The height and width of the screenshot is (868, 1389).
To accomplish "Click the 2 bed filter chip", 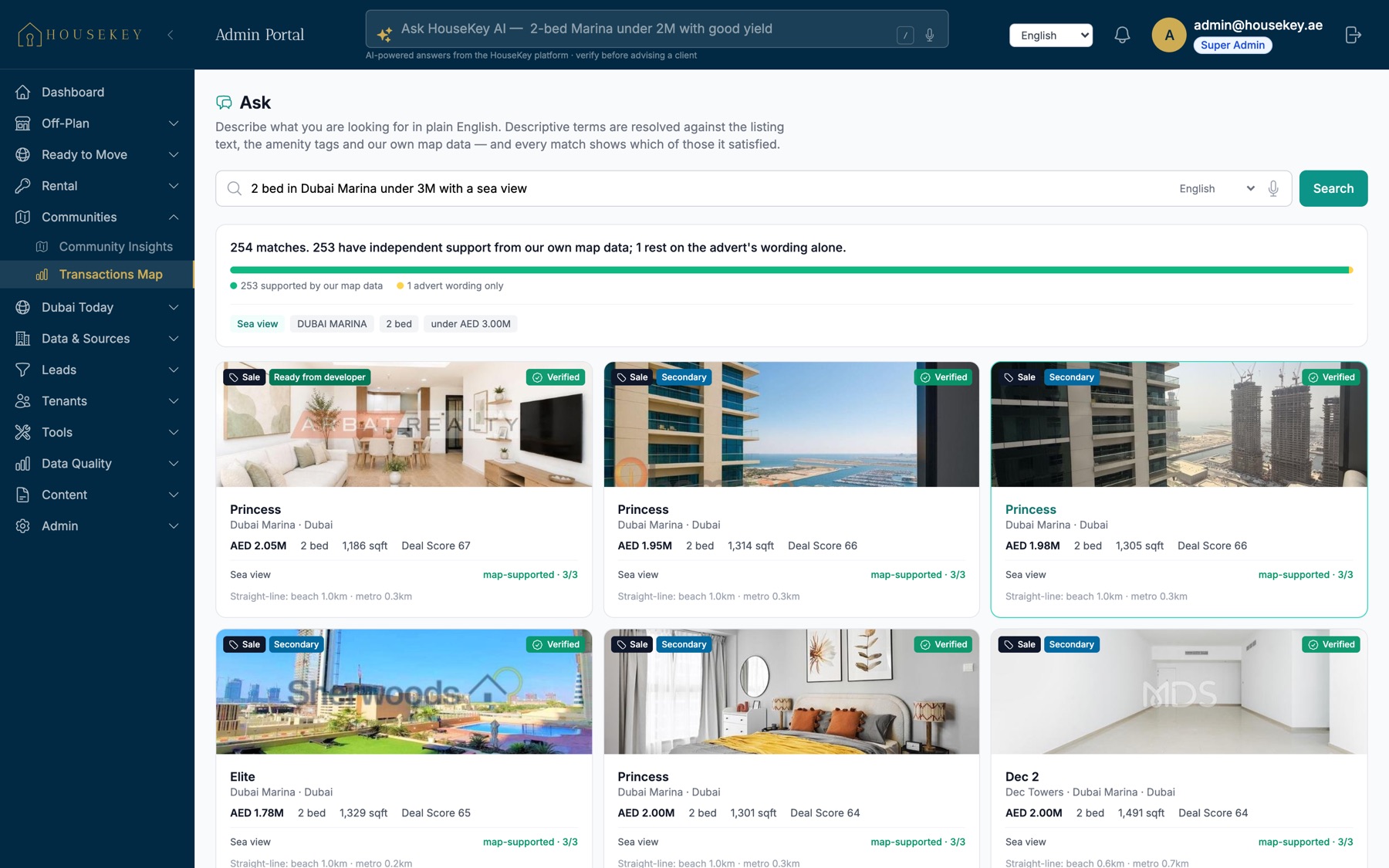I will pyautogui.click(x=399, y=324).
